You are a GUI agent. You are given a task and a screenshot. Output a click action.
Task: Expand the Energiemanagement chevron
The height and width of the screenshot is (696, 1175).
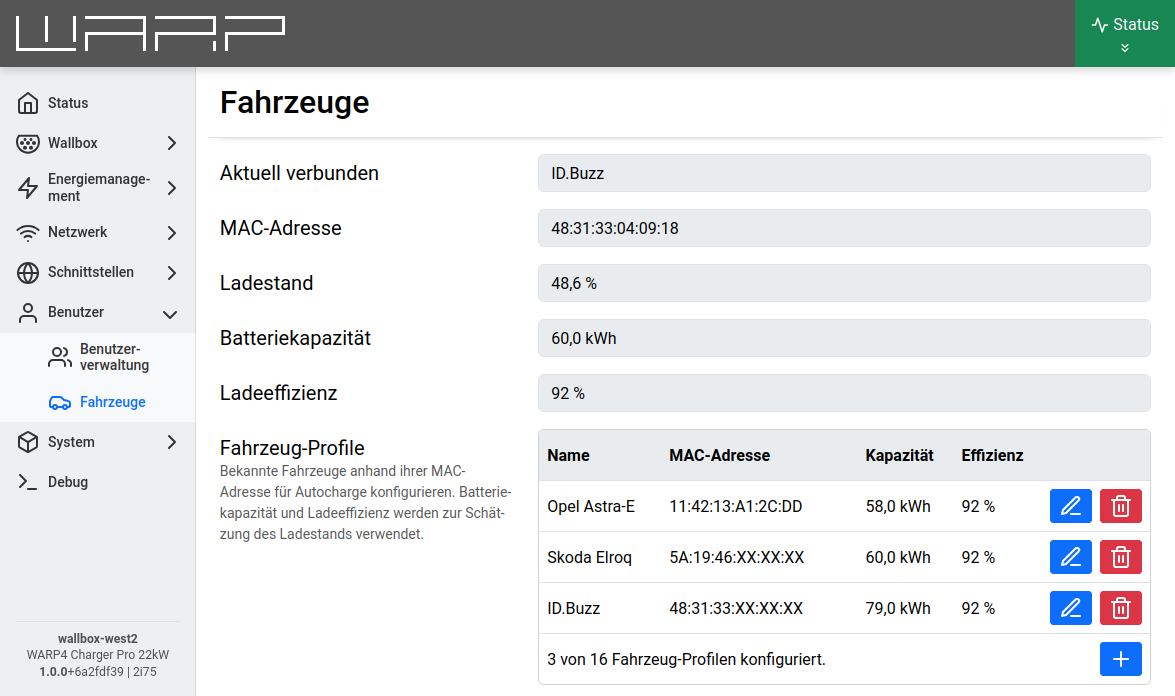172,187
